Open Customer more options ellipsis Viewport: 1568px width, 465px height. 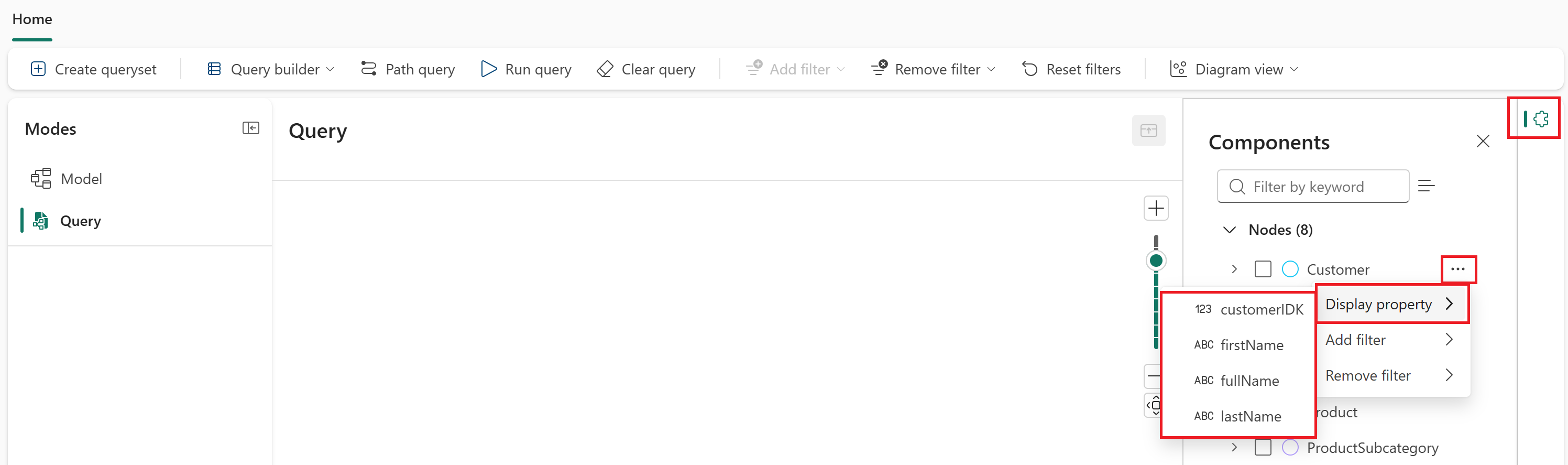(1458, 269)
